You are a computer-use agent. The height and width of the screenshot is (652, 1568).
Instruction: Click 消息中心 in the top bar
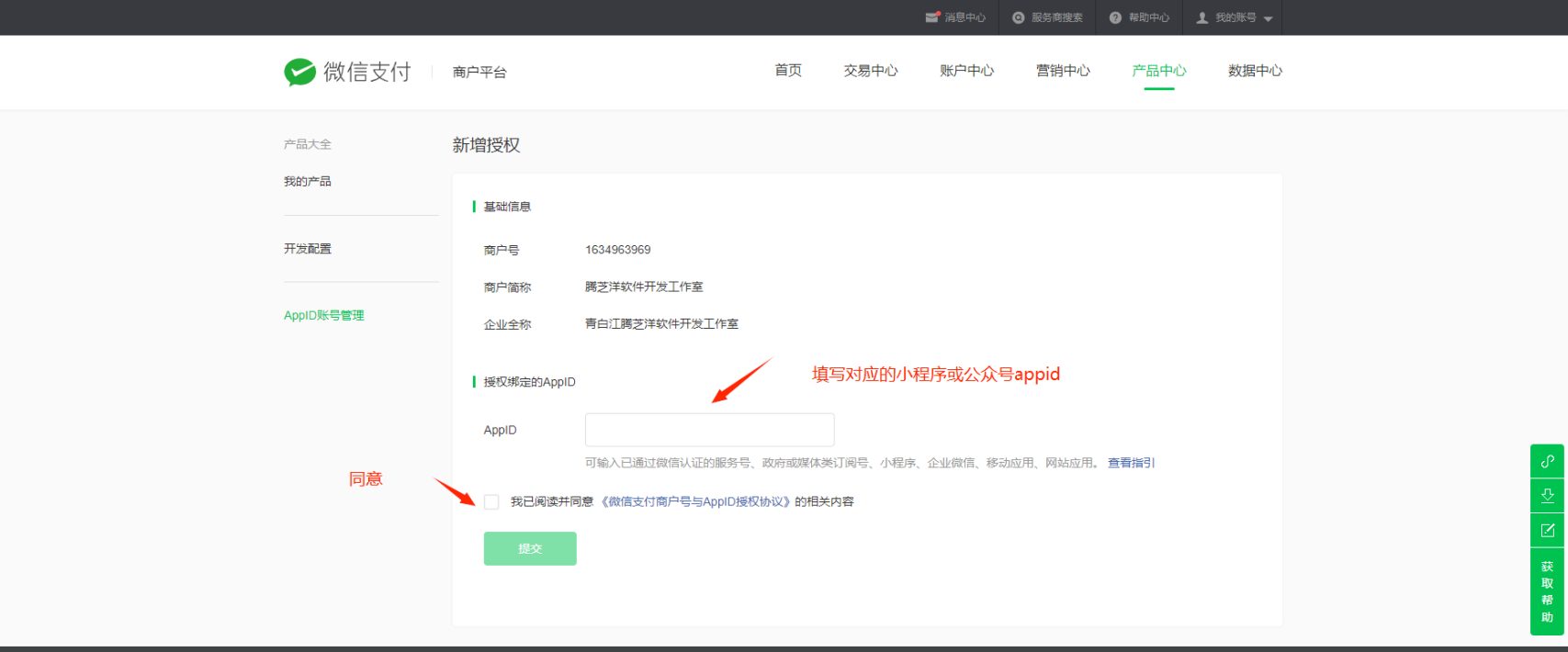coord(965,17)
